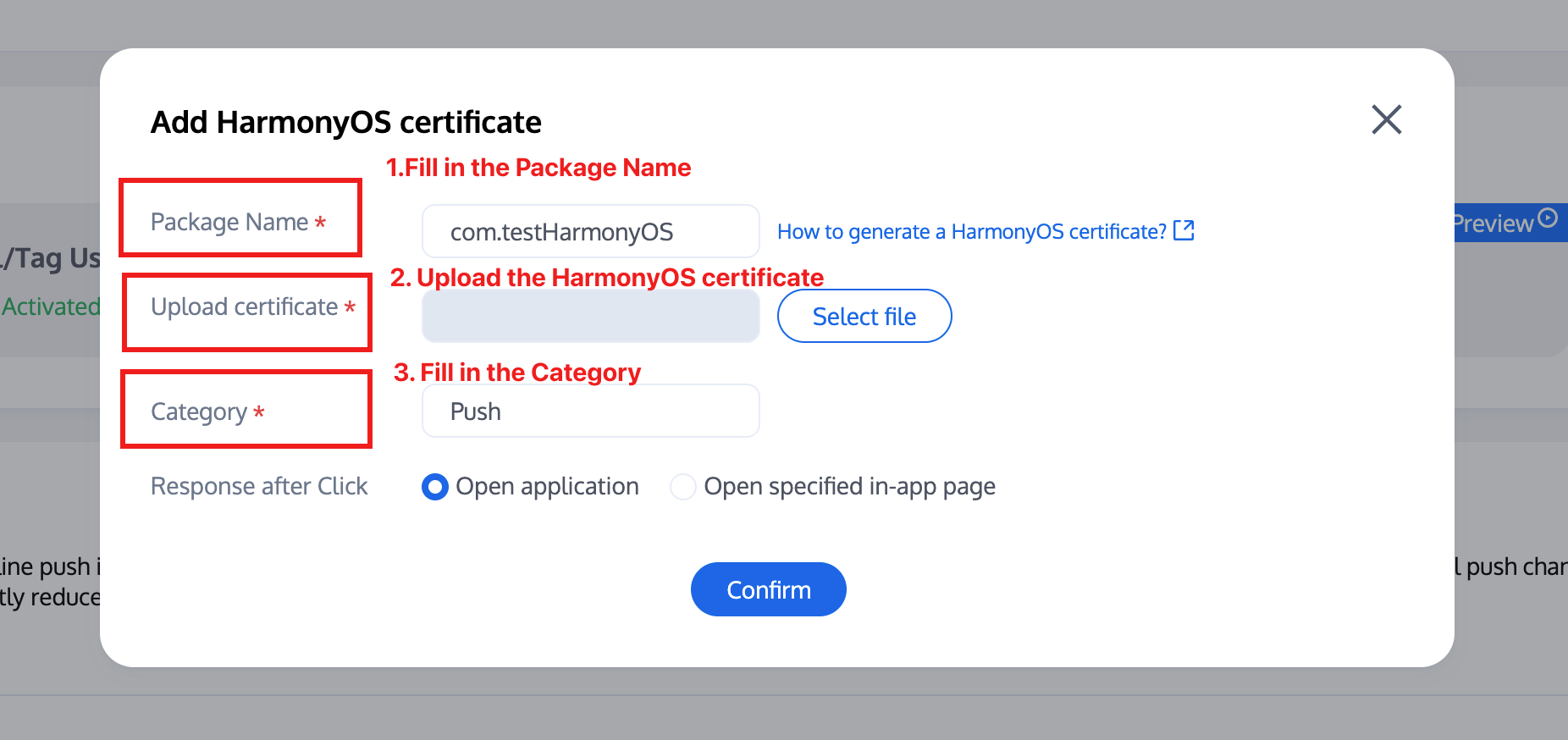Viewport: 1568px width, 740px height.
Task: Click the green Activated status text
Action: (51, 306)
